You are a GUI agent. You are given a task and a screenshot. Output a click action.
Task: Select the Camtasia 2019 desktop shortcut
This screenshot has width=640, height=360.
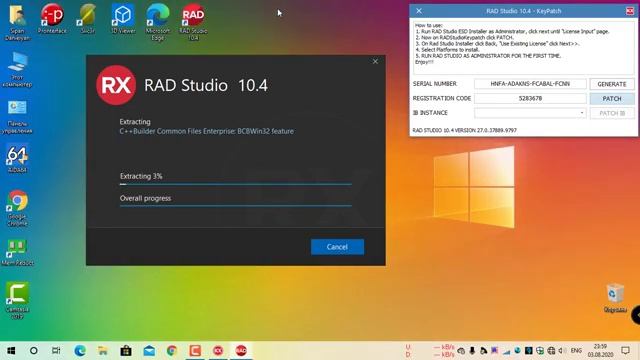click(x=17, y=300)
